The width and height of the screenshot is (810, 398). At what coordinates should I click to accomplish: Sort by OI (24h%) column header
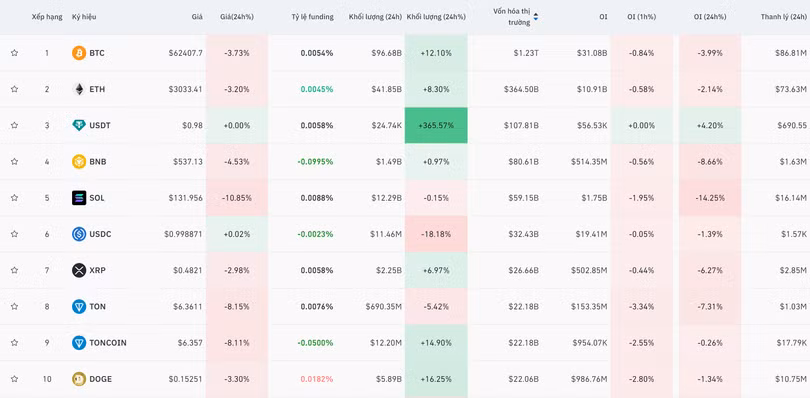pos(710,17)
